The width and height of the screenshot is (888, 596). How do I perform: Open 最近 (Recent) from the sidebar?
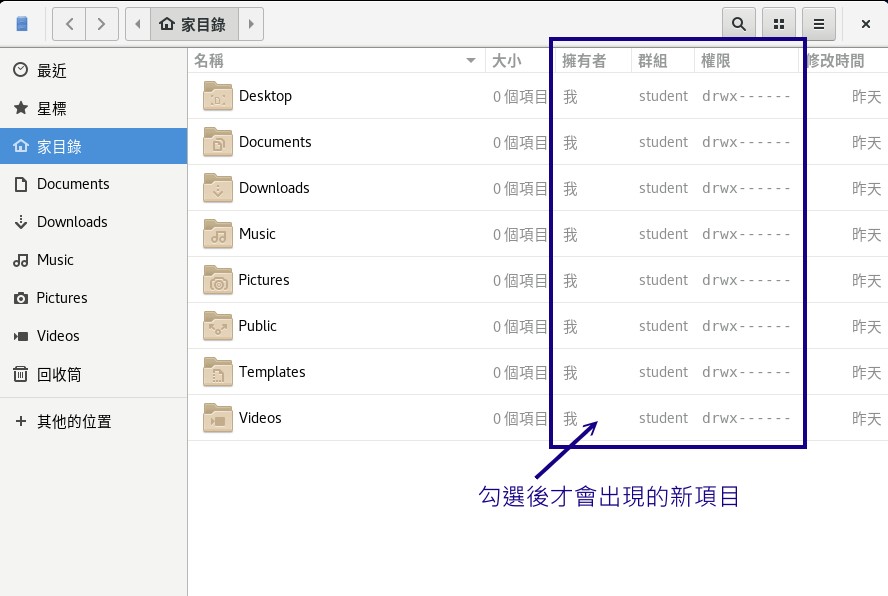click(x=60, y=70)
